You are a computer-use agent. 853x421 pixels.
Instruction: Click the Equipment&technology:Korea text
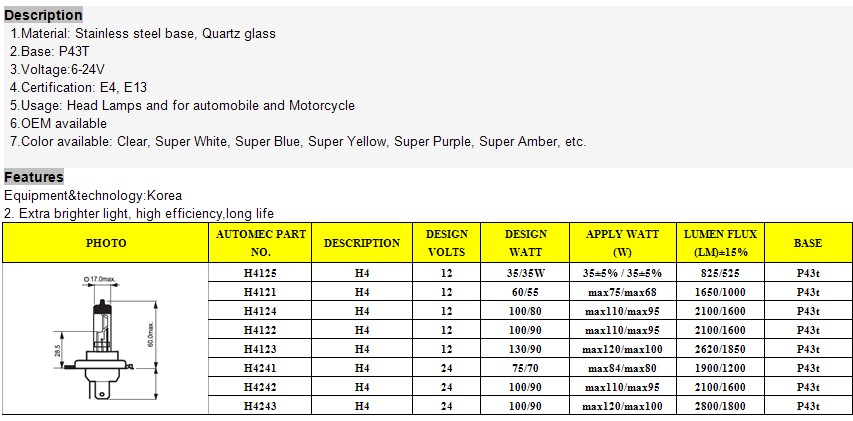(x=93, y=195)
